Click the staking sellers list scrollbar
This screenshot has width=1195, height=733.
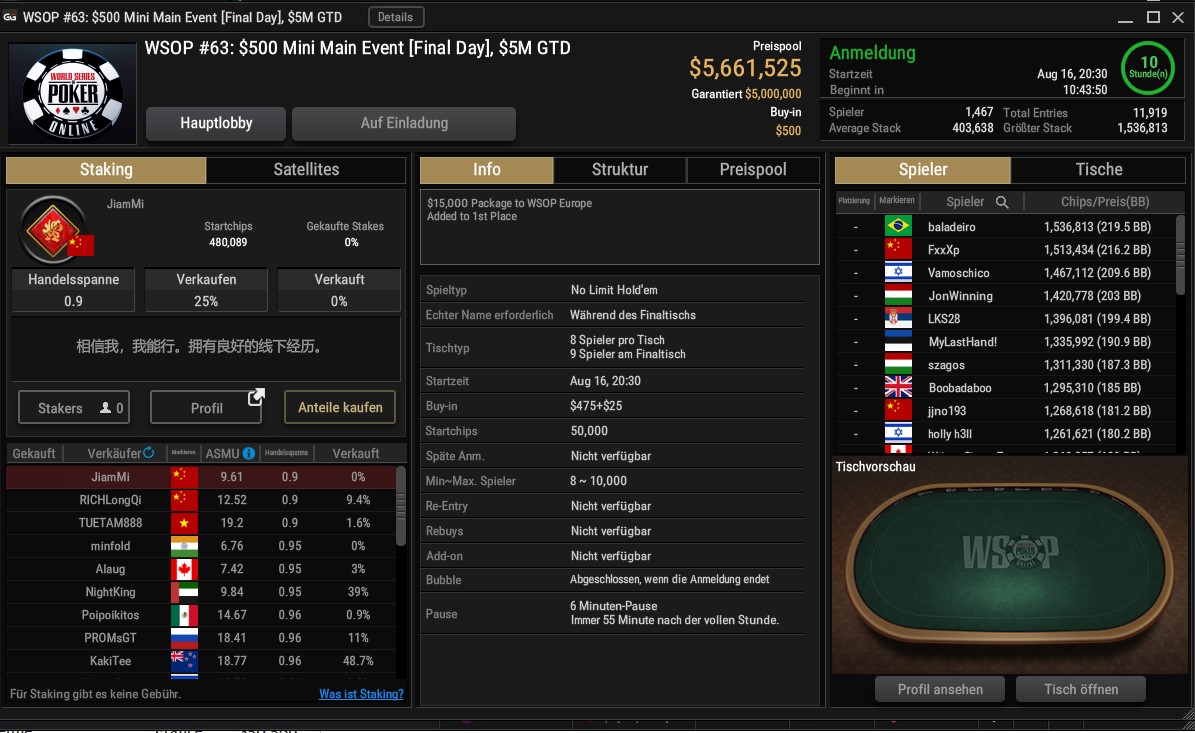[401, 506]
